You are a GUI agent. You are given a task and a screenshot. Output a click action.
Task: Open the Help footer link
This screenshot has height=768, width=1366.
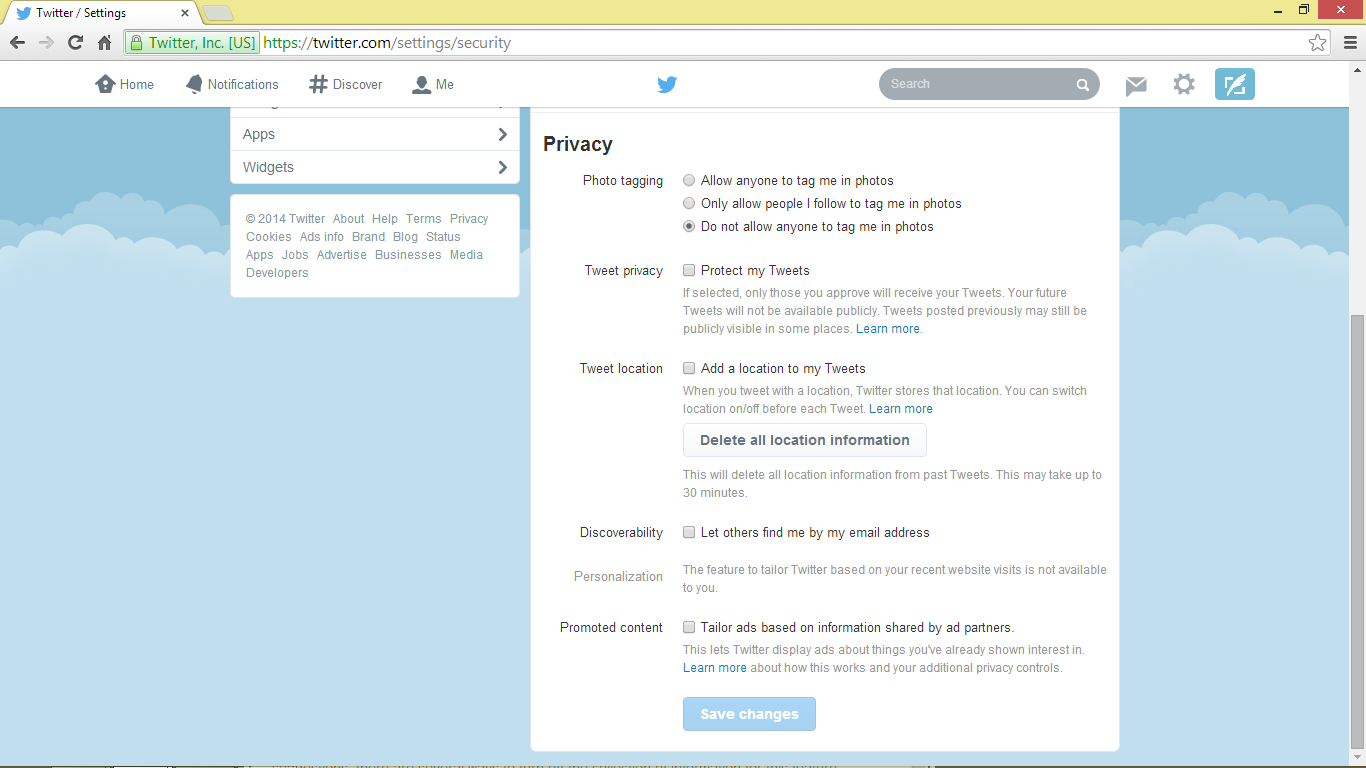[385, 219]
